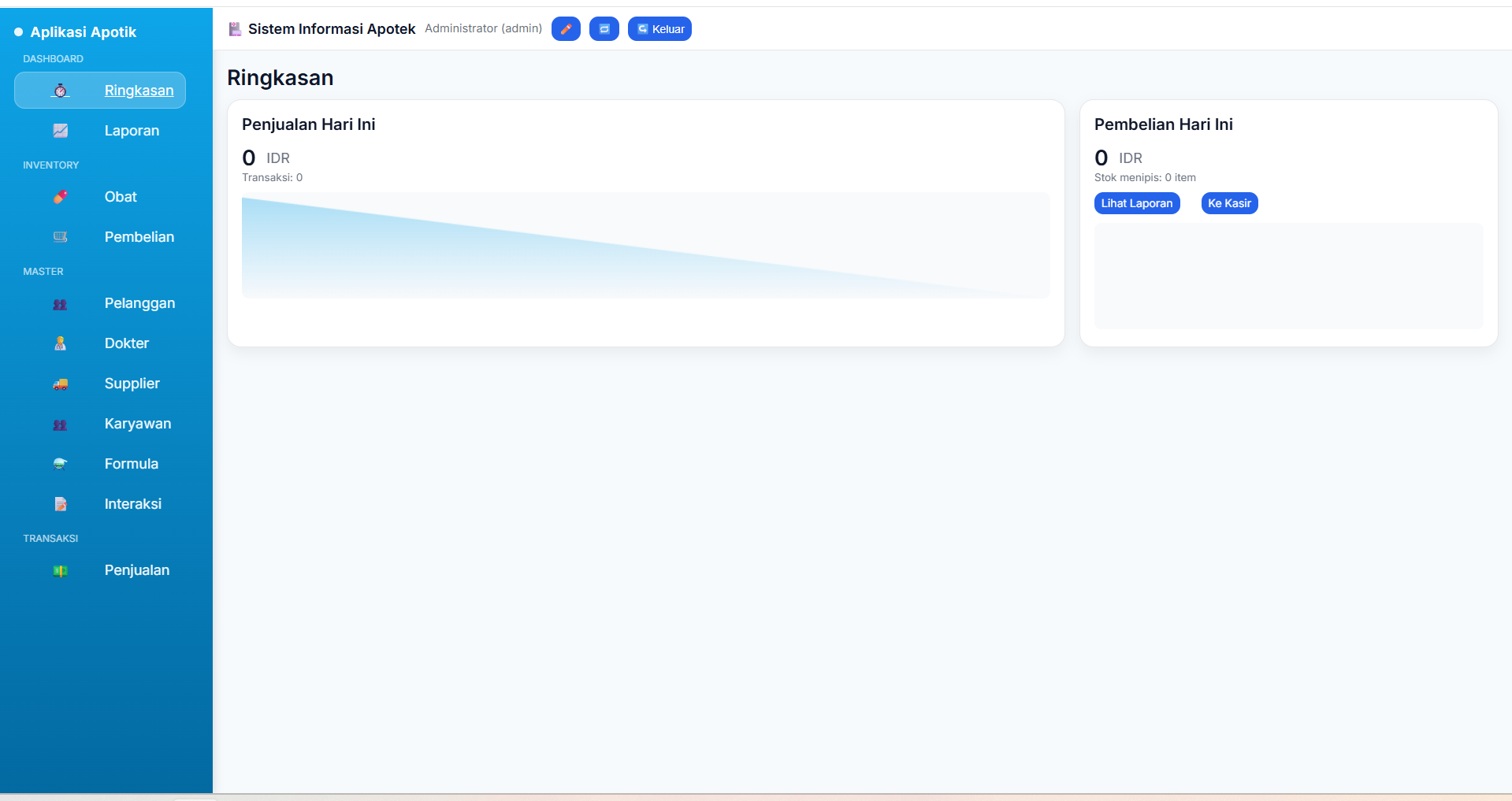Click the stopwatch icon beside Ringkasan
Image resolution: width=1512 pixels, height=801 pixels.
(x=61, y=91)
